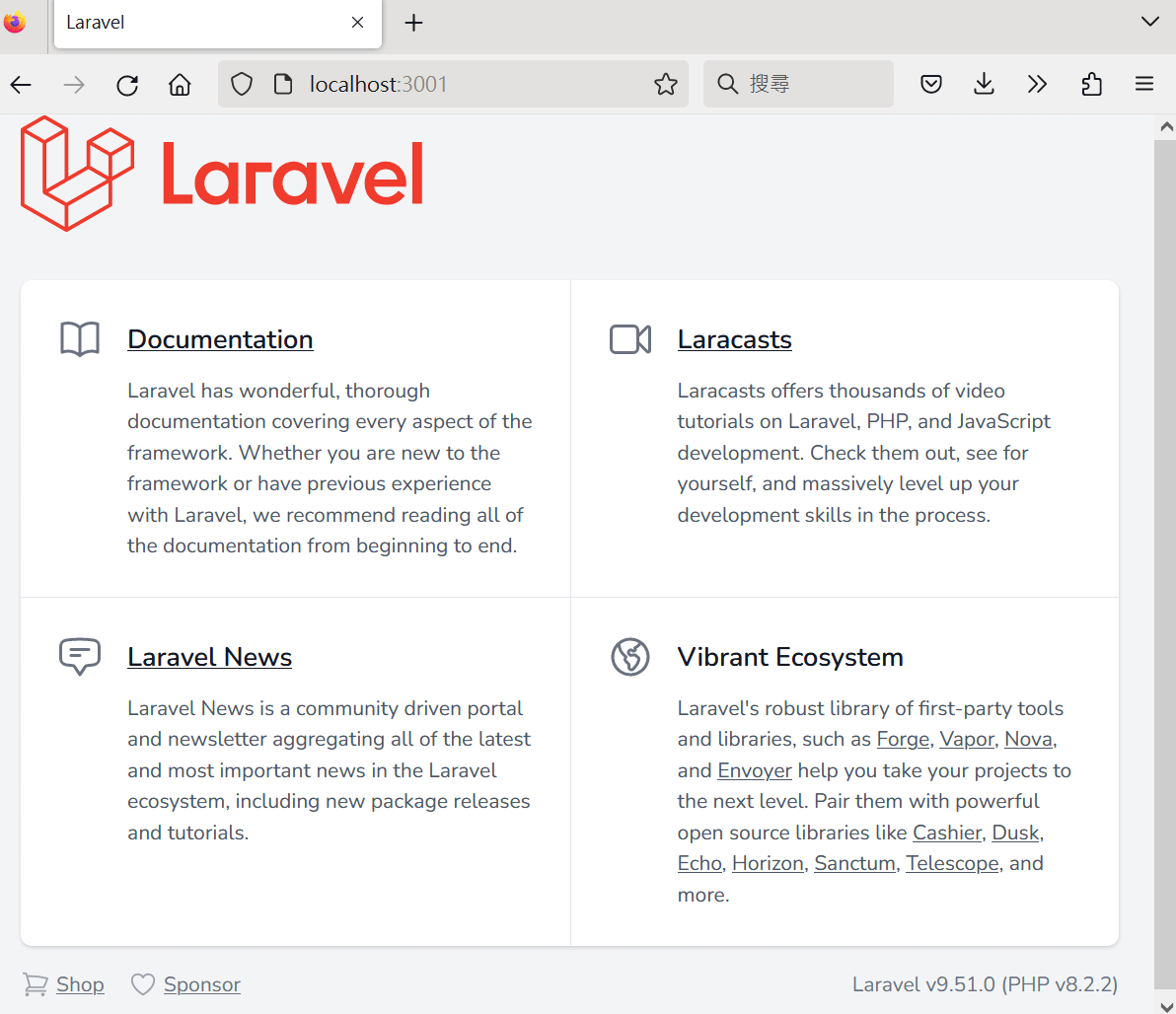This screenshot has width=1176, height=1014.
Task: Open the Forge link
Action: pyautogui.click(x=902, y=739)
